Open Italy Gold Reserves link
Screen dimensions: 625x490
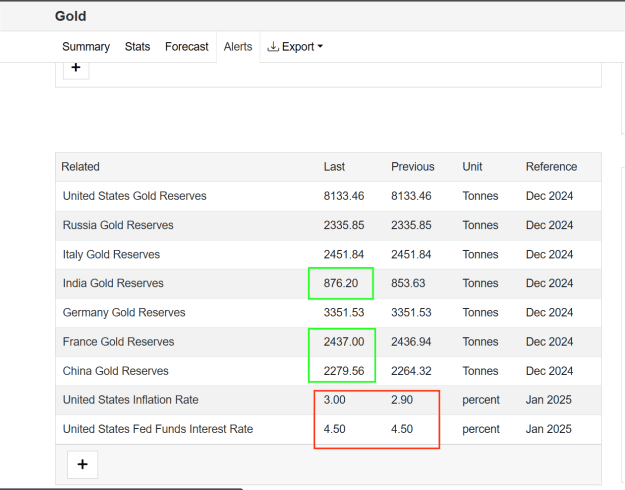(111, 254)
